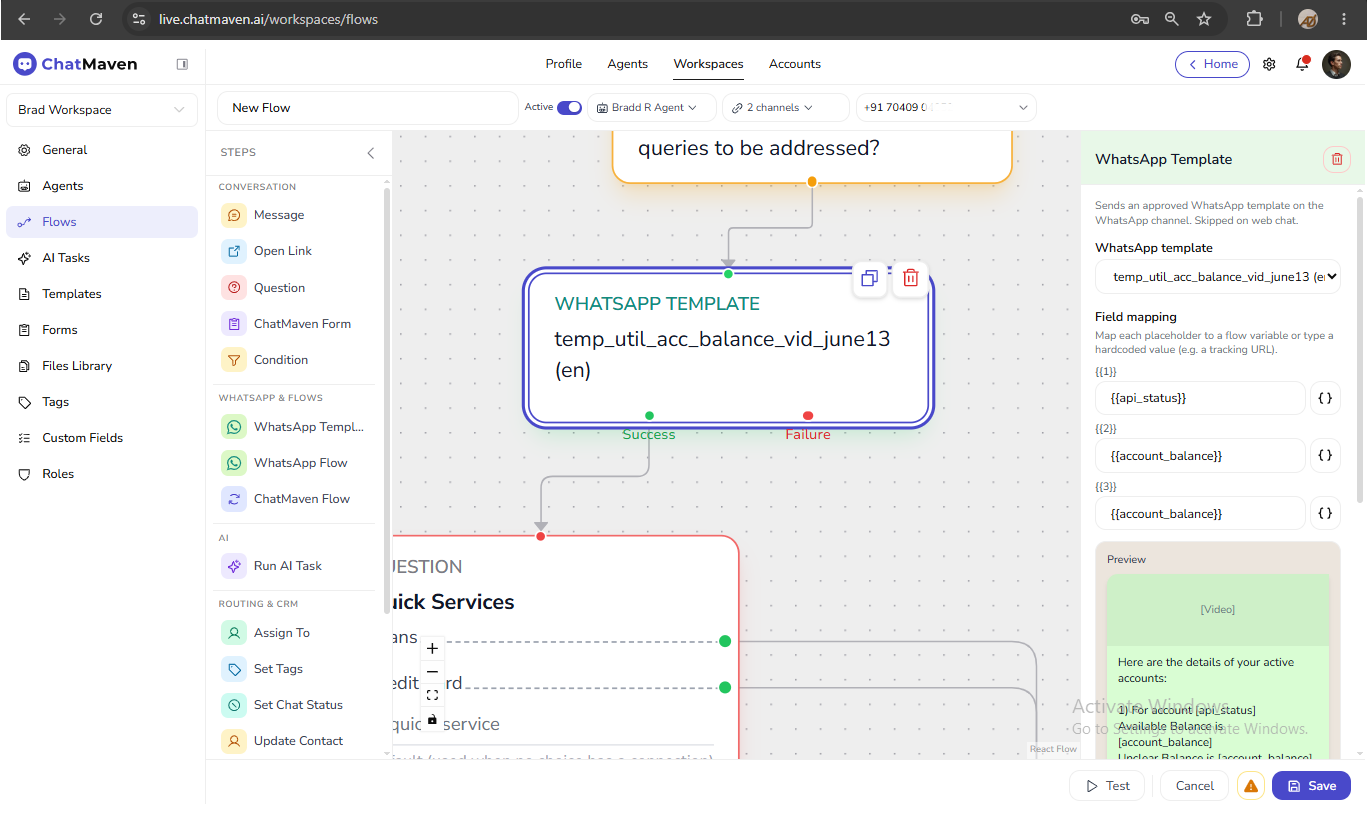The width and height of the screenshot is (1367, 813).
Task: Delete the WhatsApp Template node on canvas
Action: (911, 278)
